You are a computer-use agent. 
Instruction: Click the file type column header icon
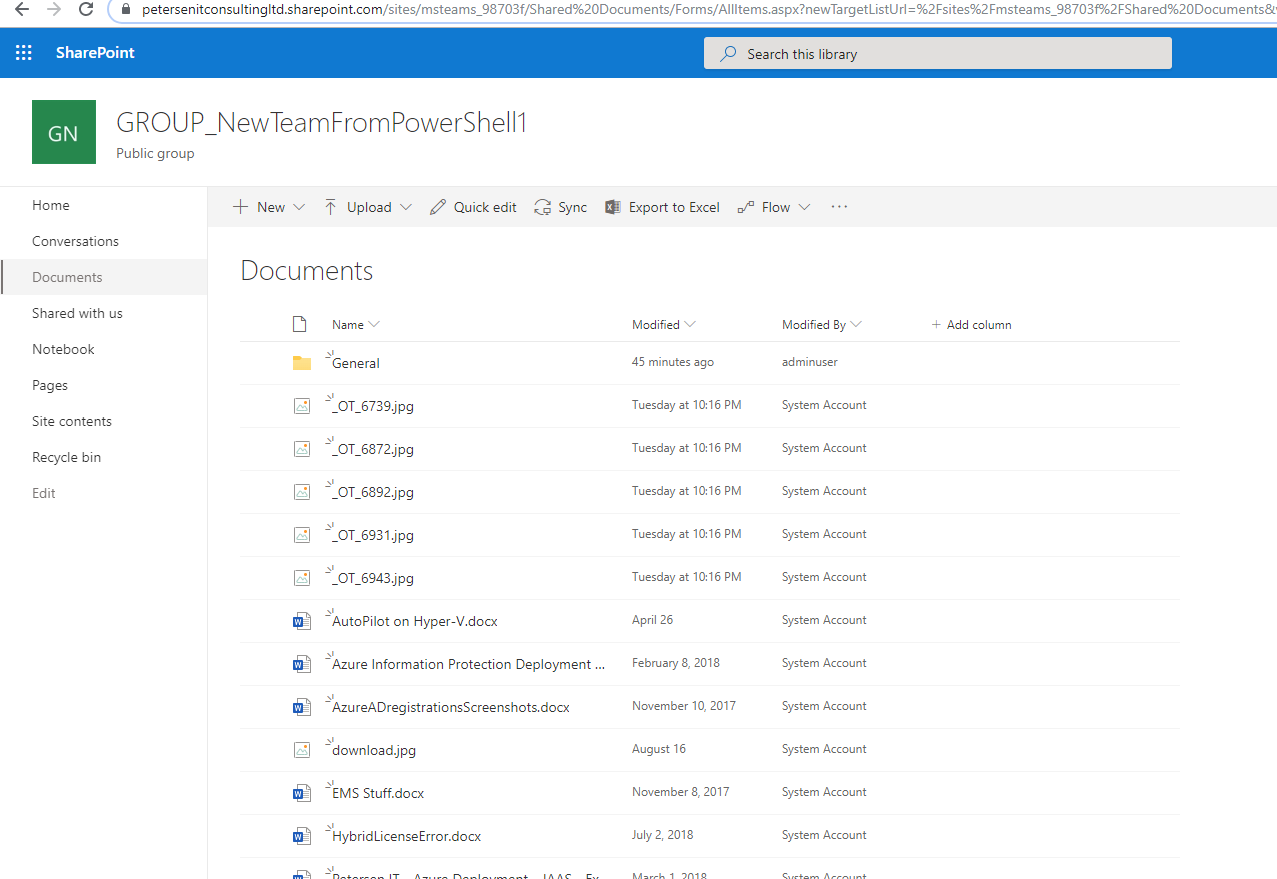pos(298,324)
